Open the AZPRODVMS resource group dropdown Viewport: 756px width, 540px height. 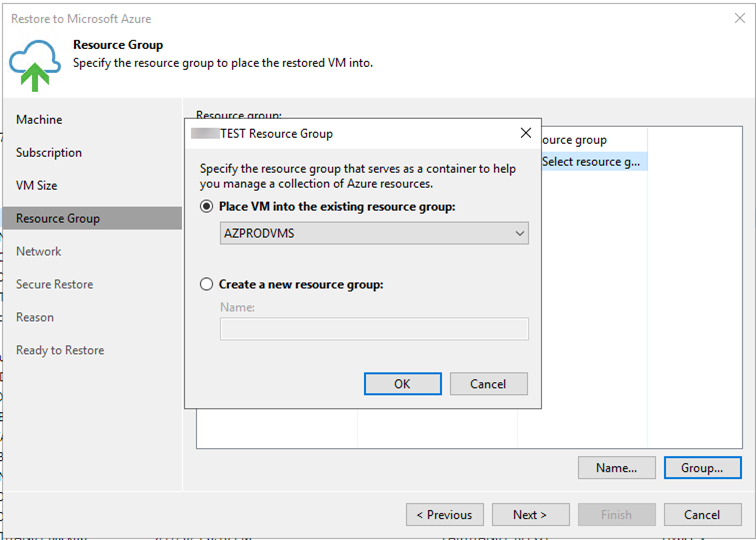pyautogui.click(x=374, y=233)
